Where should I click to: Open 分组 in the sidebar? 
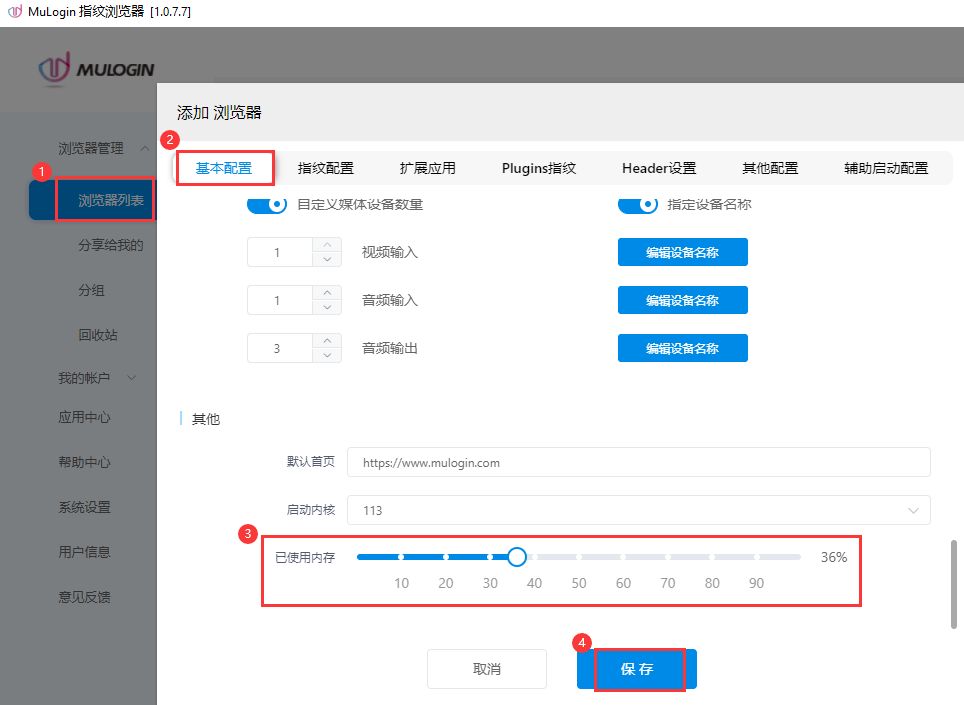tap(92, 289)
